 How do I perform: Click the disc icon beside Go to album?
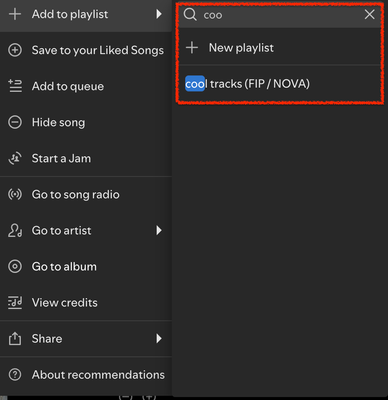point(15,266)
